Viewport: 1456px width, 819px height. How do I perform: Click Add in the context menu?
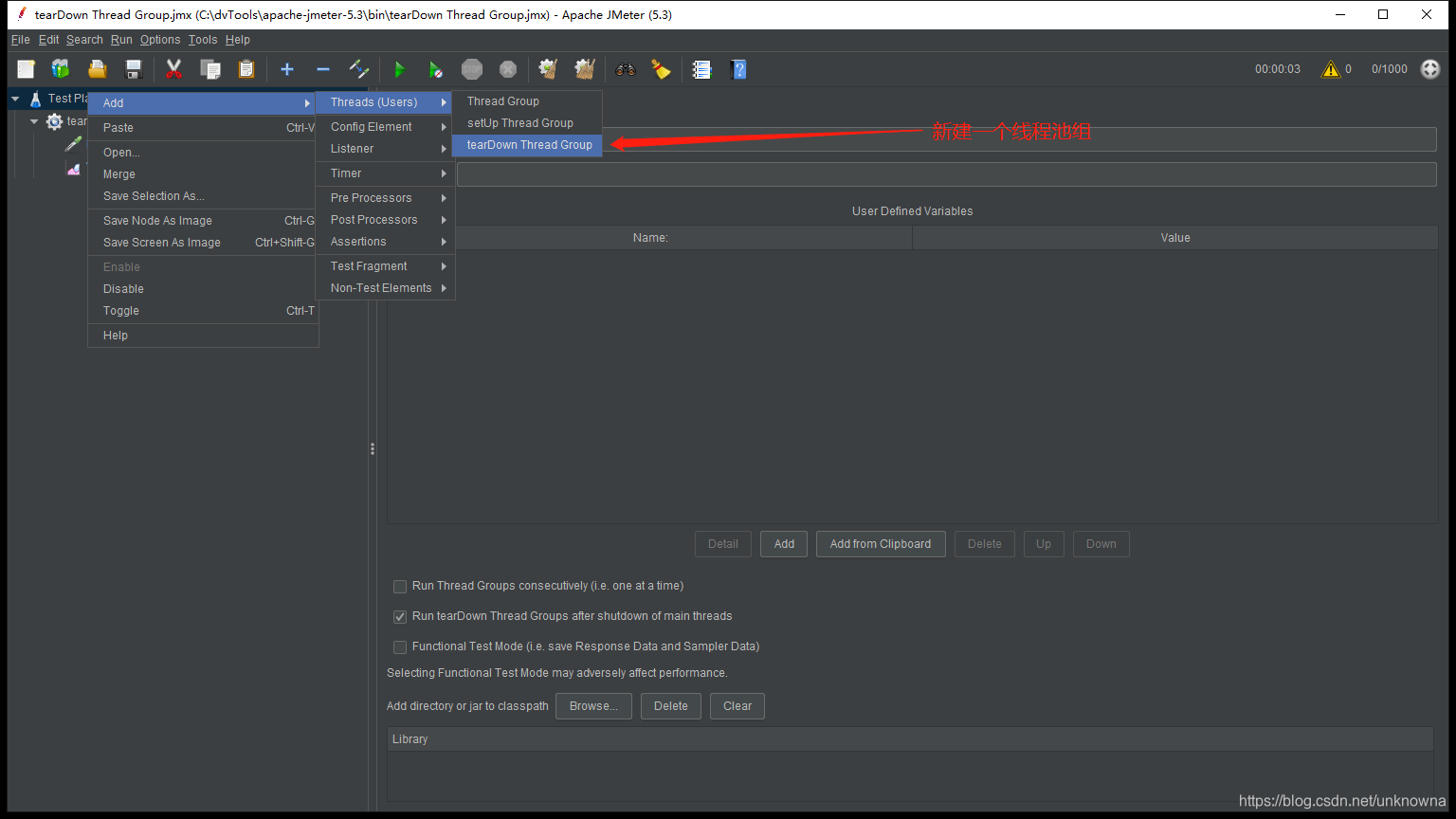click(x=203, y=103)
